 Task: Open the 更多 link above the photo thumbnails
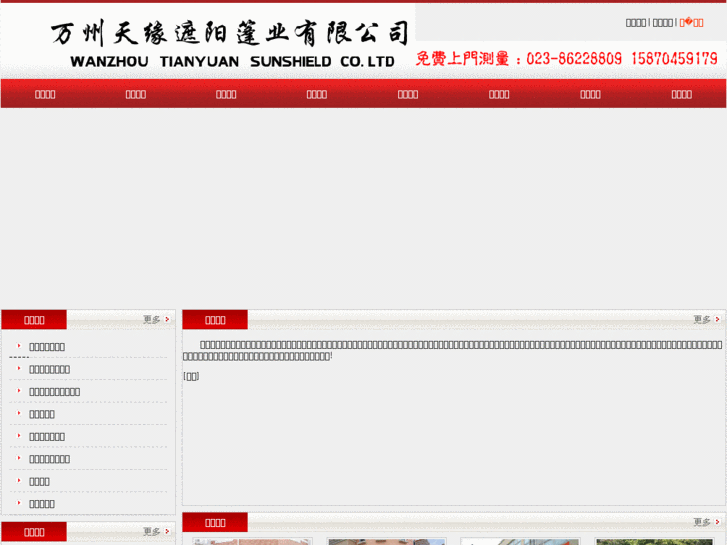(707, 522)
